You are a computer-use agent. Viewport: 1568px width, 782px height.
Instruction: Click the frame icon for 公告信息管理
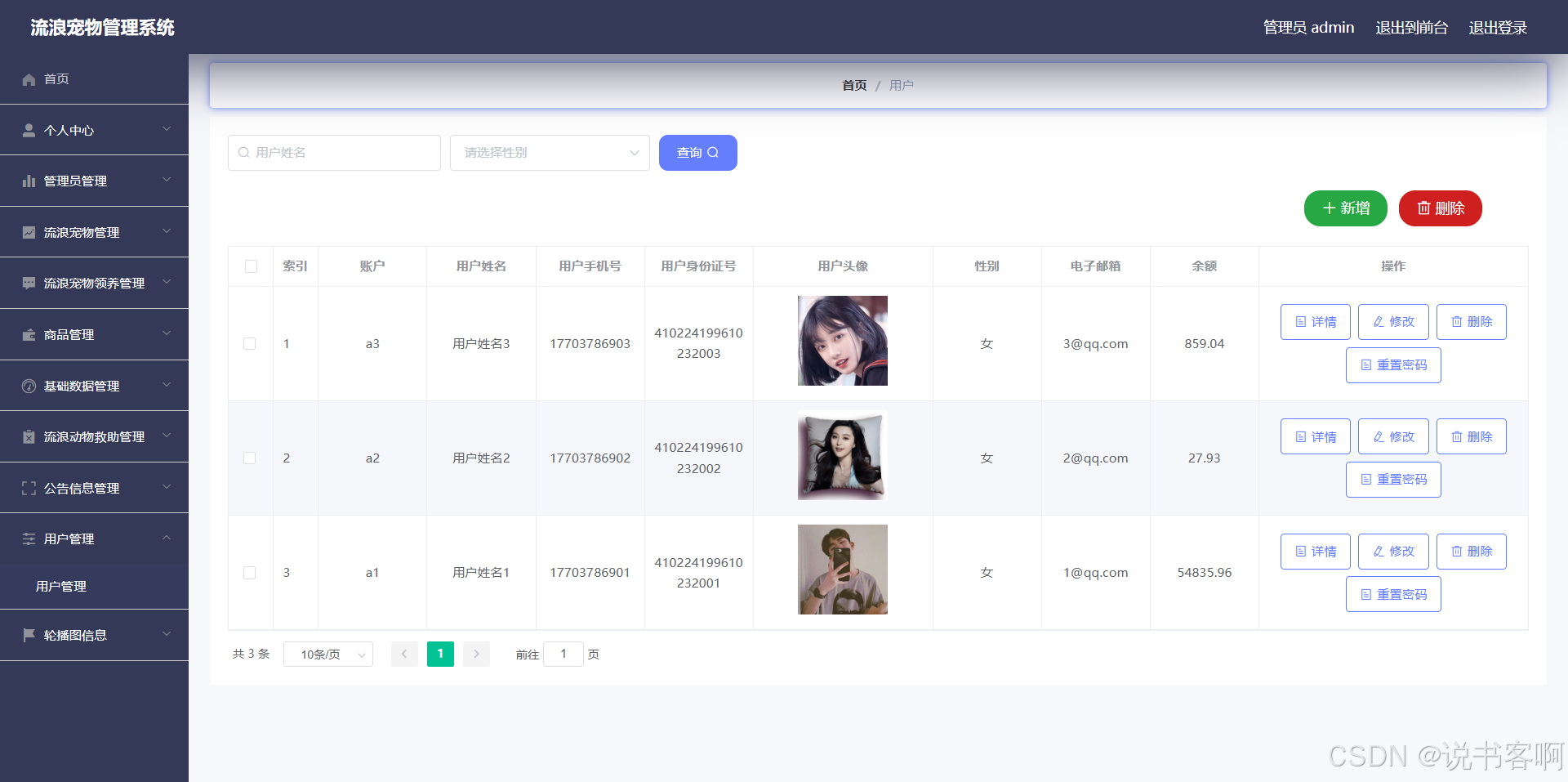tap(29, 488)
